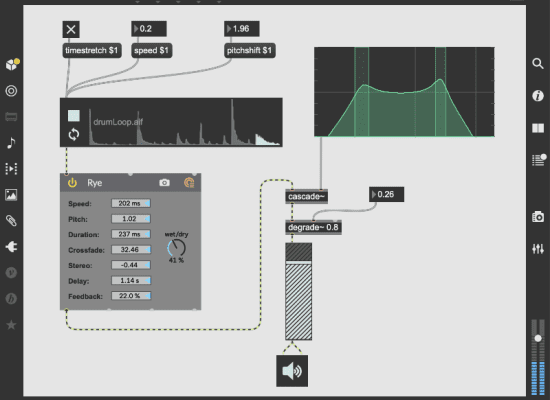The height and width of the screenshot is (400, 550).
Task: Open the images browser in the sidebar
Action: click(x=11, y=195)
